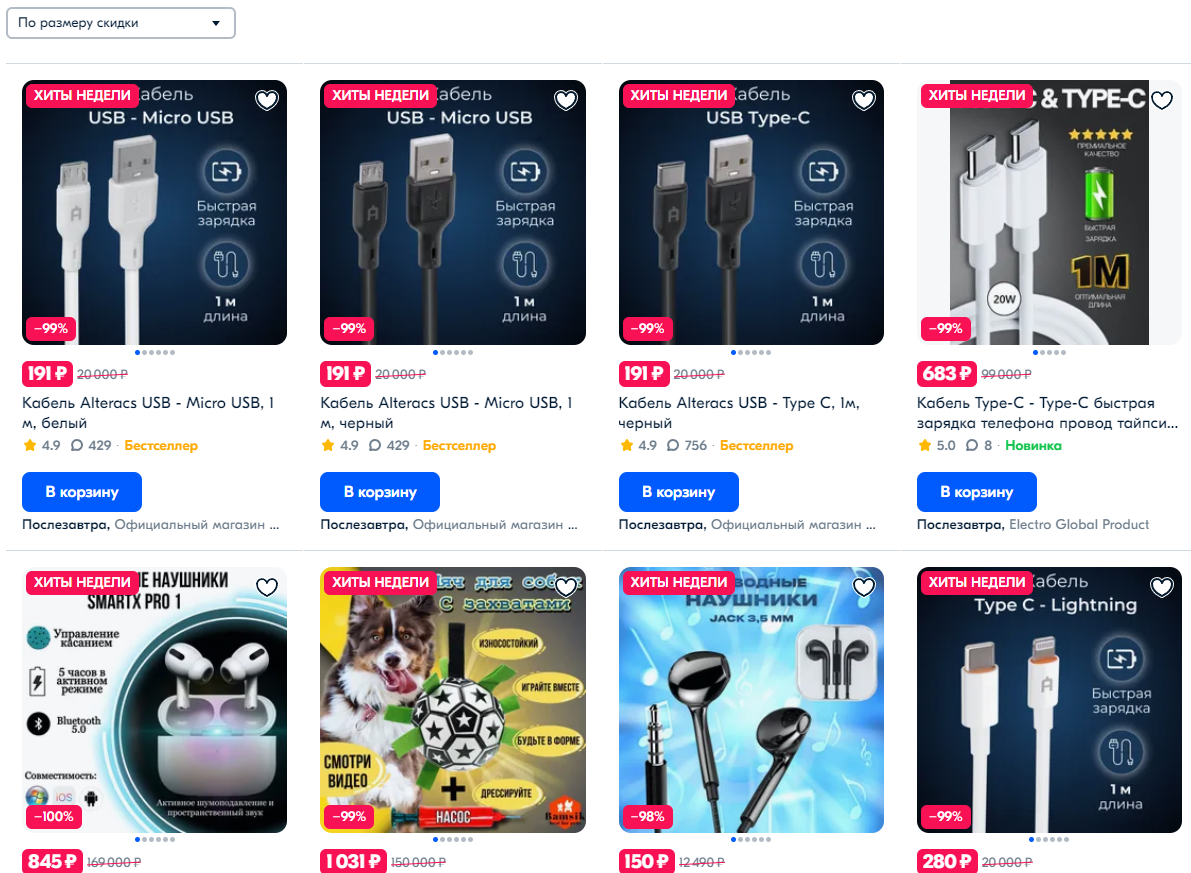This screenshot has height=873, width=1191.
Task: Heart the Type C Lightning cable
Action: [x=1161, y=587]
